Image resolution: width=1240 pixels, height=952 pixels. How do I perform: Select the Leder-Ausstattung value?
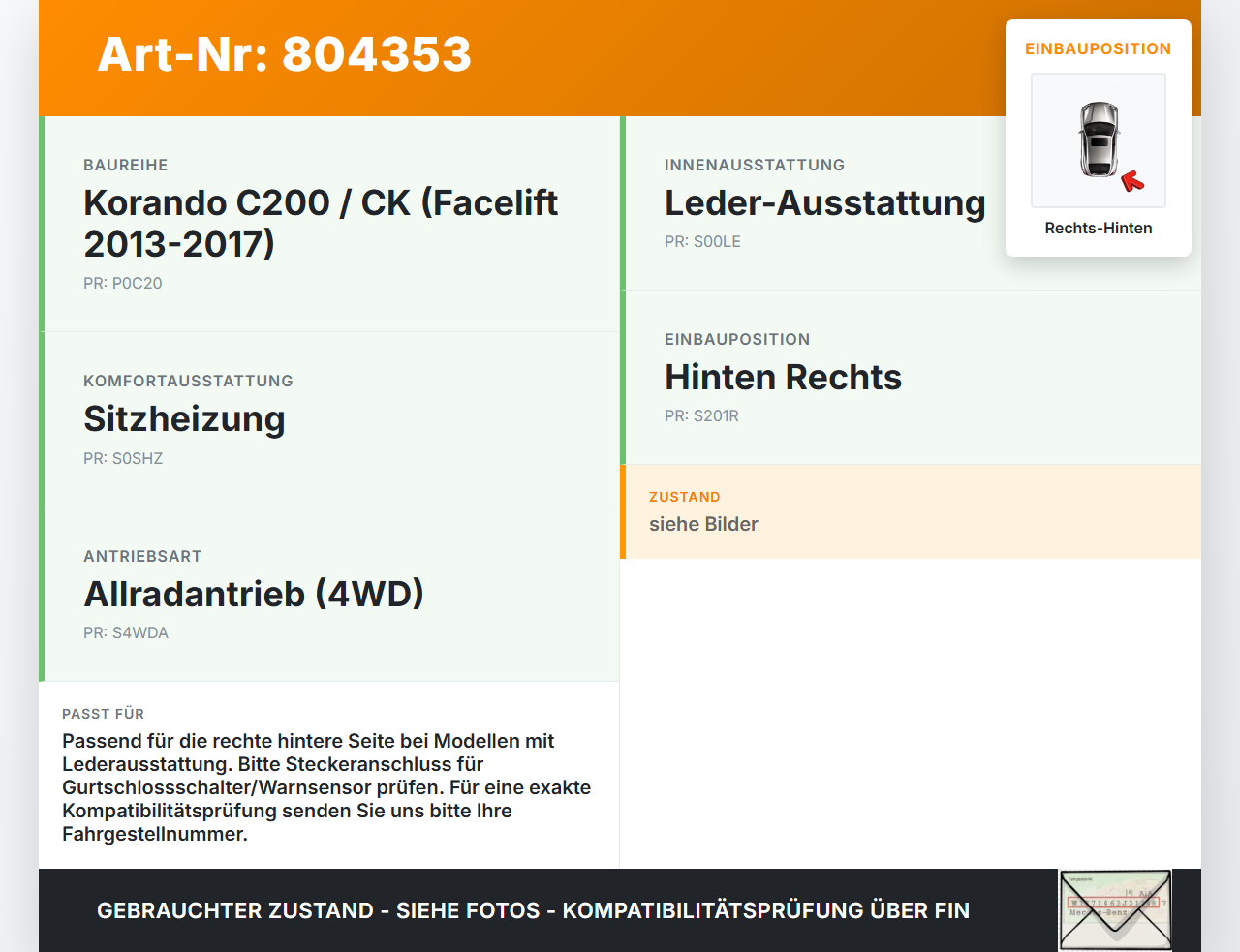pos(825,202)
